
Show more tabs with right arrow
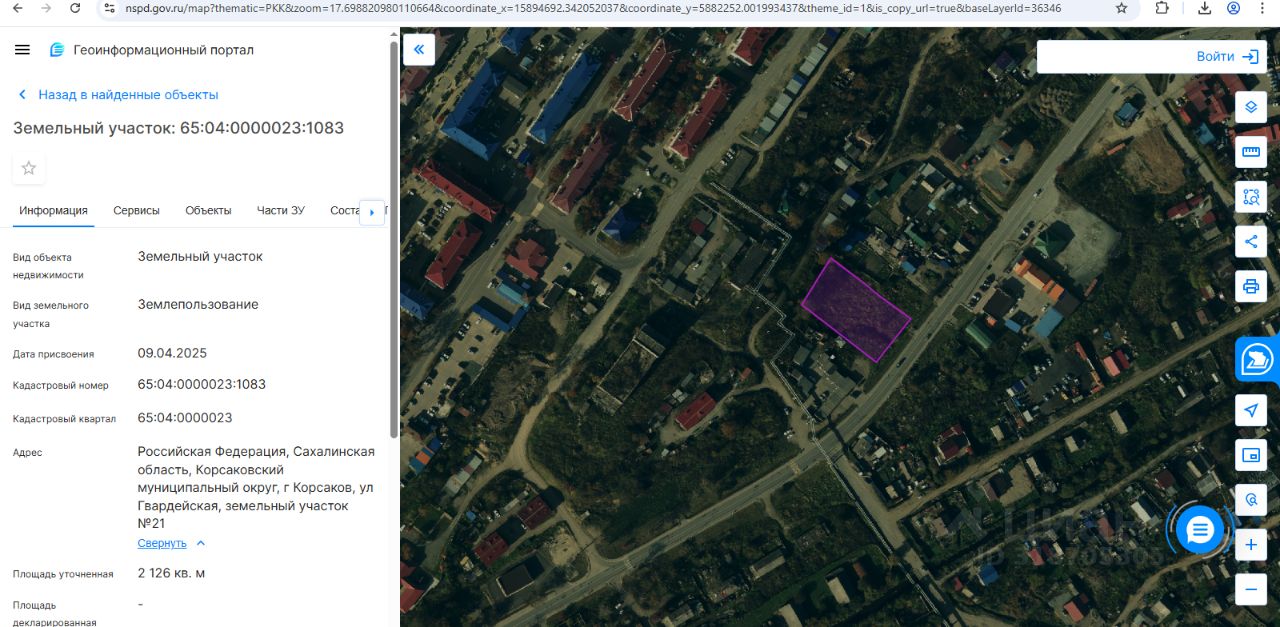[x=372, y=212]
